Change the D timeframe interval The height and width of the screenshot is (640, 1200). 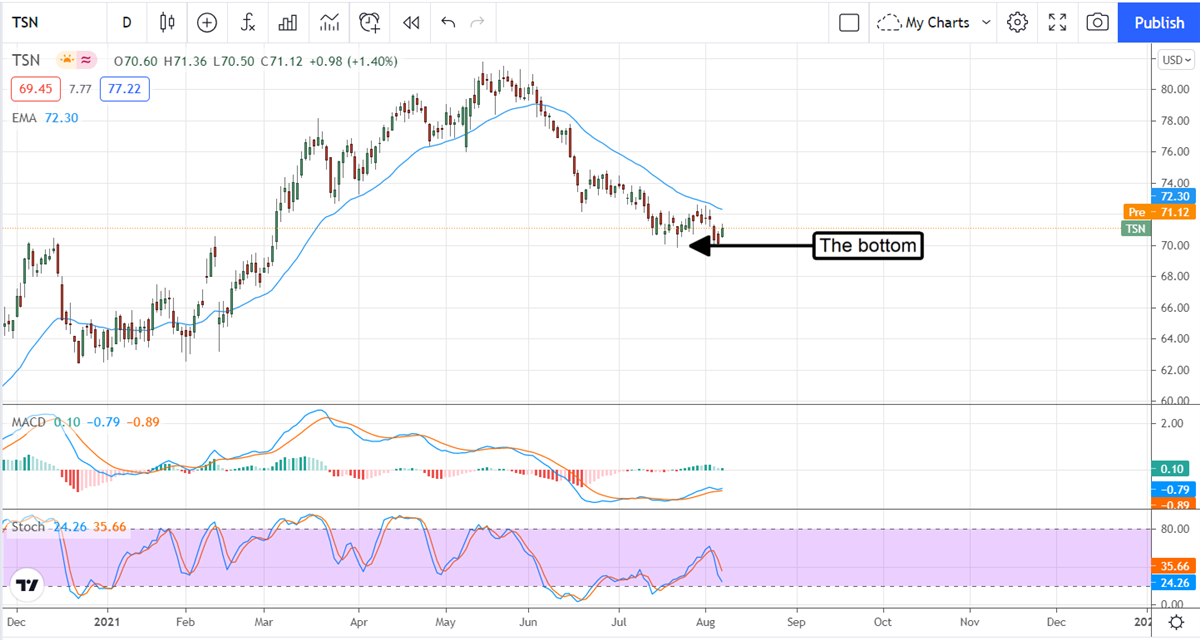click(126, 22)
